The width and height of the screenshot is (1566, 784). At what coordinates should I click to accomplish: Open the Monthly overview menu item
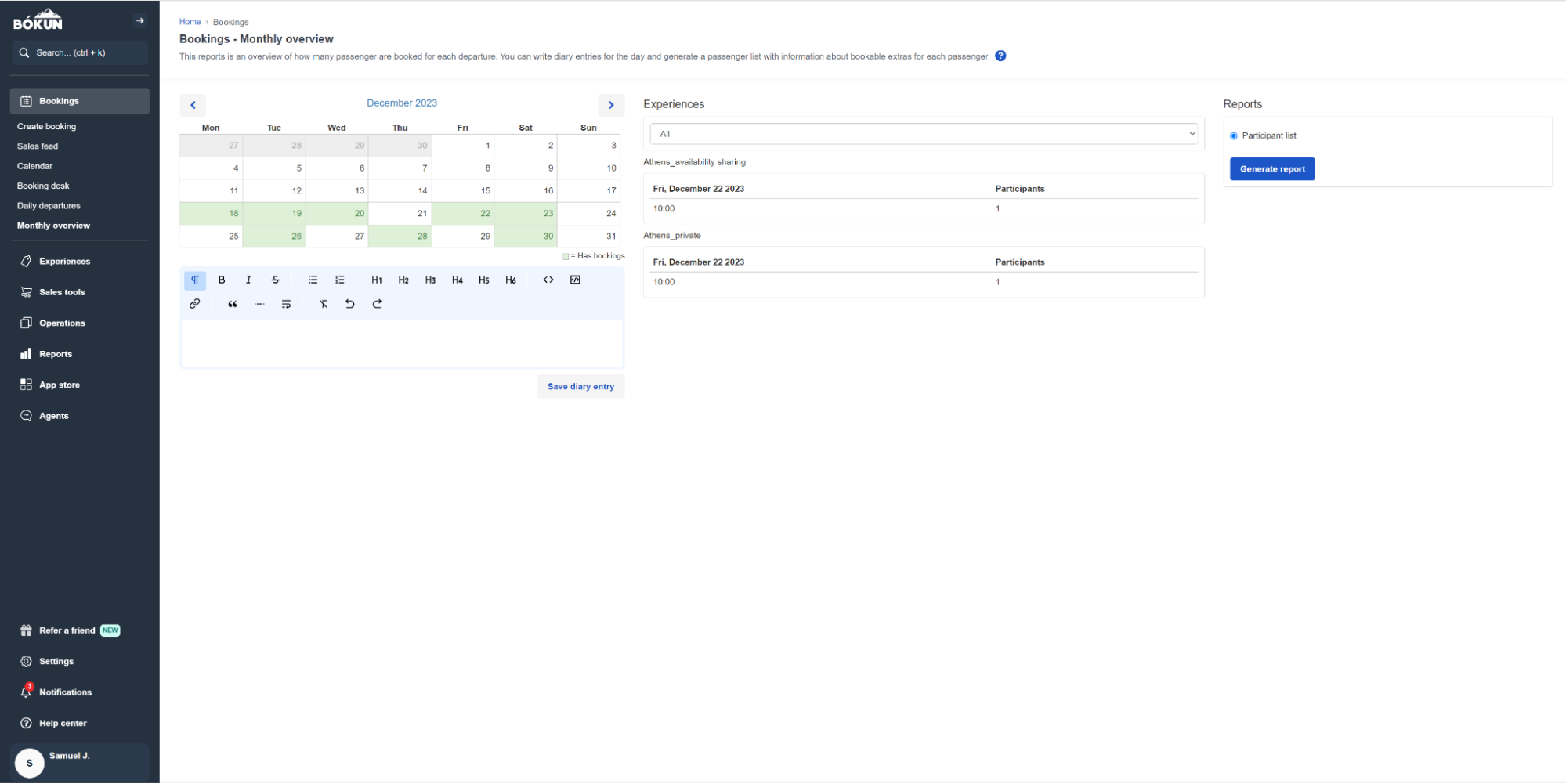point(53,225)
